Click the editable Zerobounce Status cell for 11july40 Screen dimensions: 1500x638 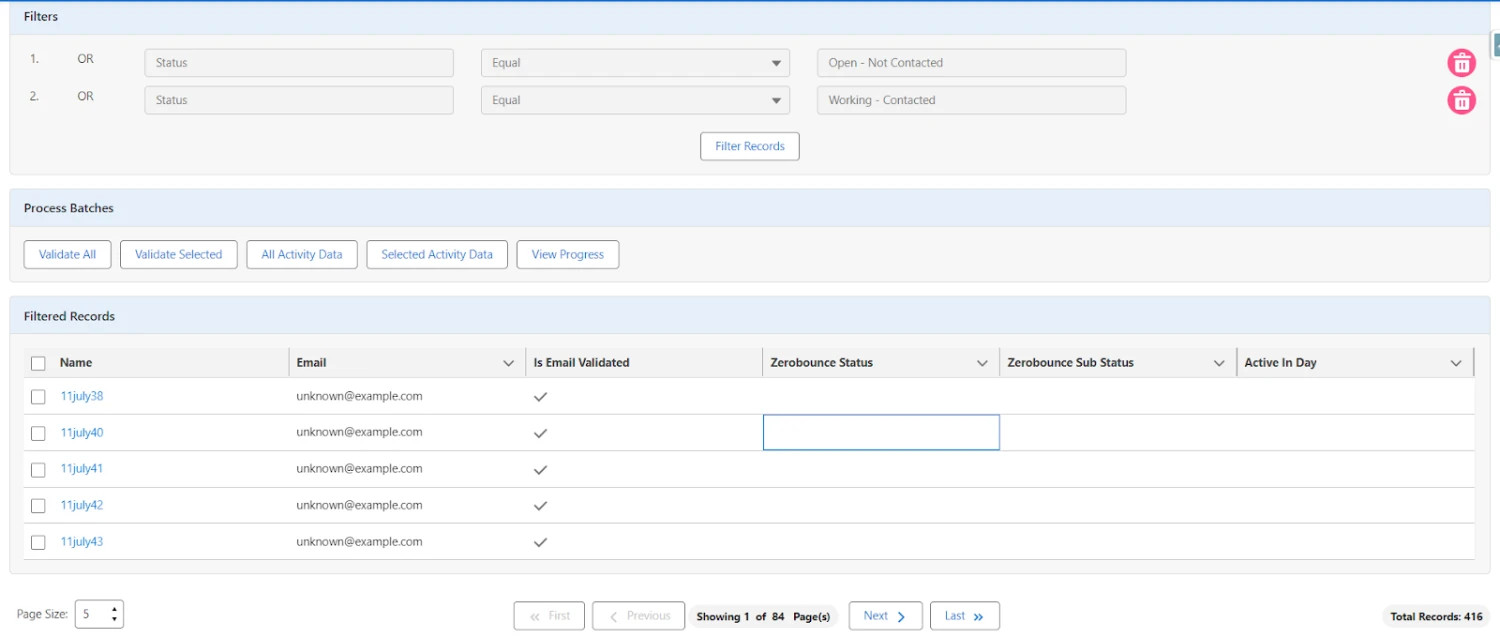tap(880, 432)
